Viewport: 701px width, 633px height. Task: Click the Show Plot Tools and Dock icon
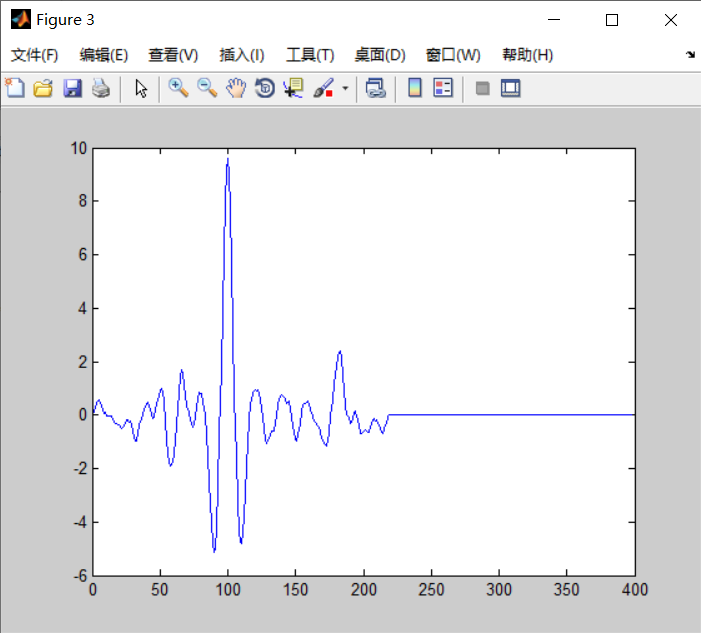[x=511, y=88]
